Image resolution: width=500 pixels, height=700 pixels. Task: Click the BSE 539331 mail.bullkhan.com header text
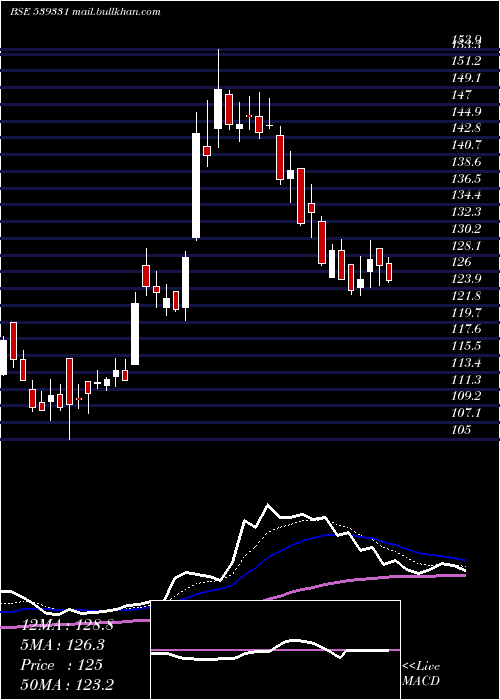(85, 12)
